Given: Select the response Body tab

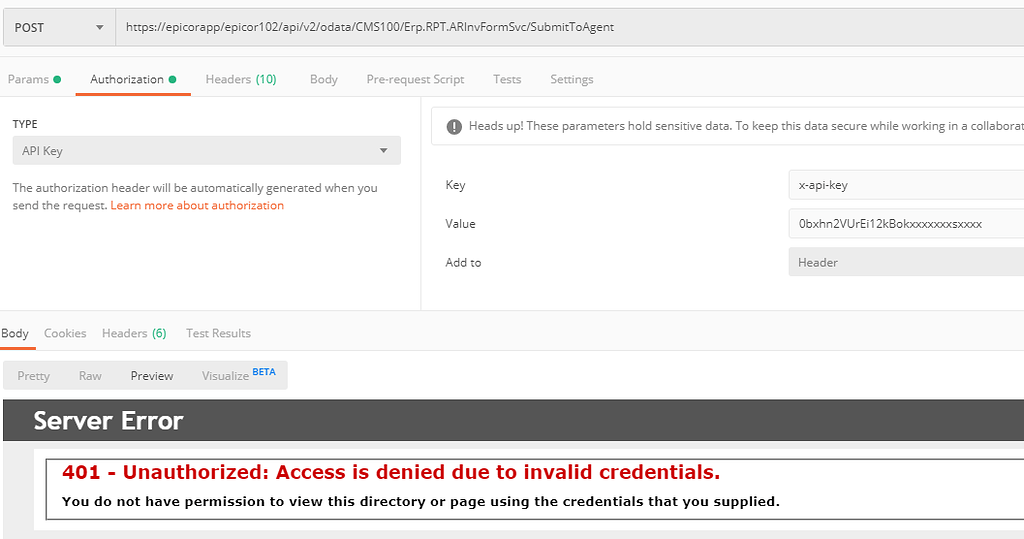Looking at the screenshot, I should point(15,333).
